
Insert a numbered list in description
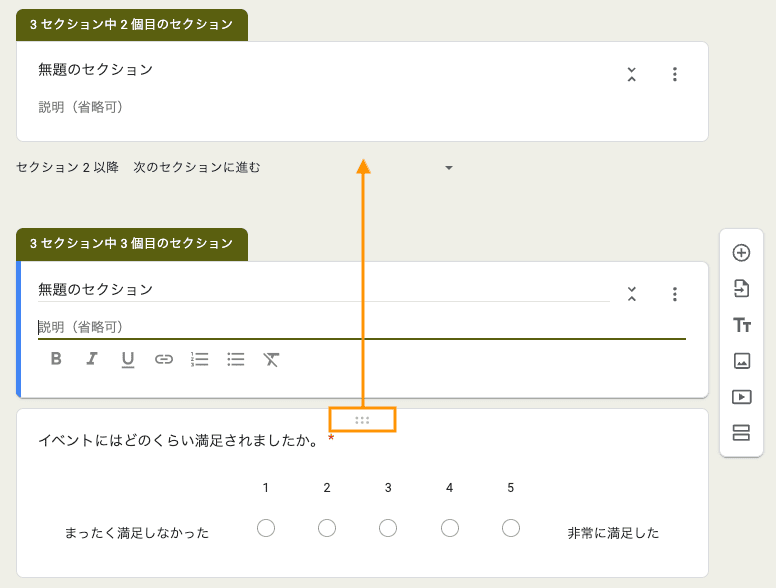pos(200,359)
